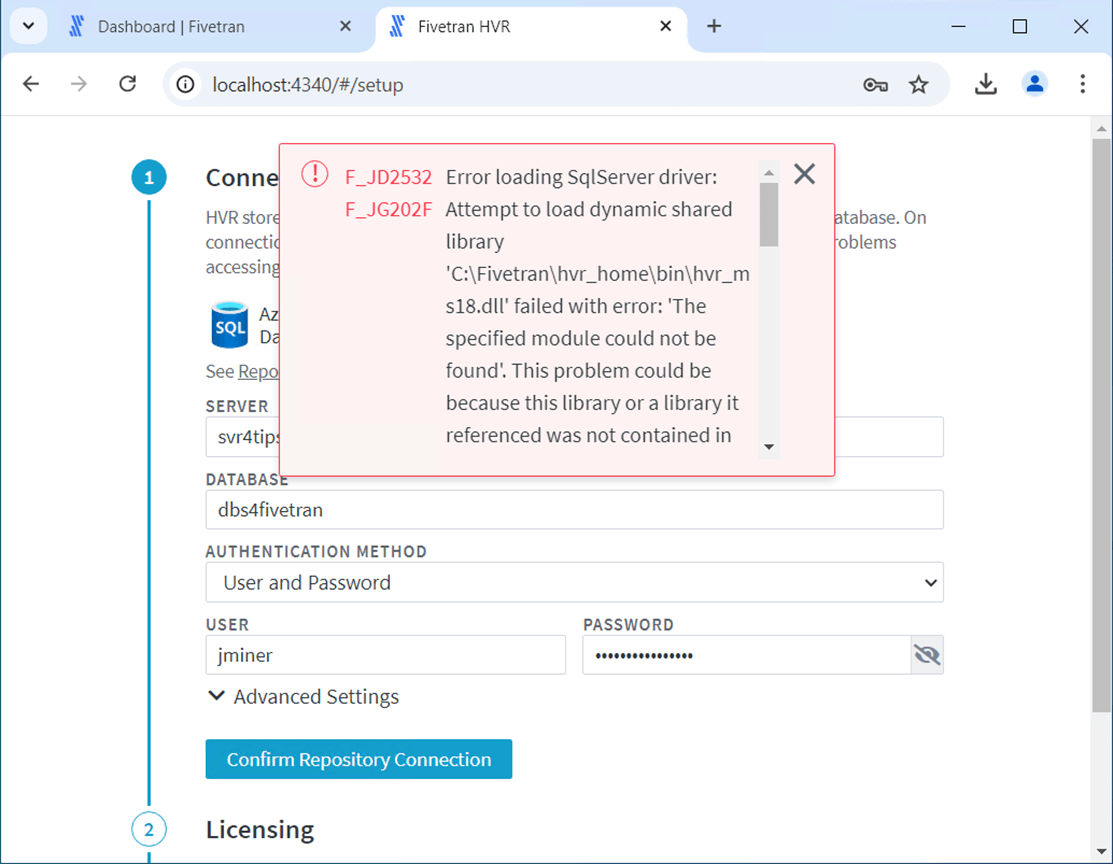View site information icon
This screenshot has width=1113, height=864.
(x=185, y=84)
